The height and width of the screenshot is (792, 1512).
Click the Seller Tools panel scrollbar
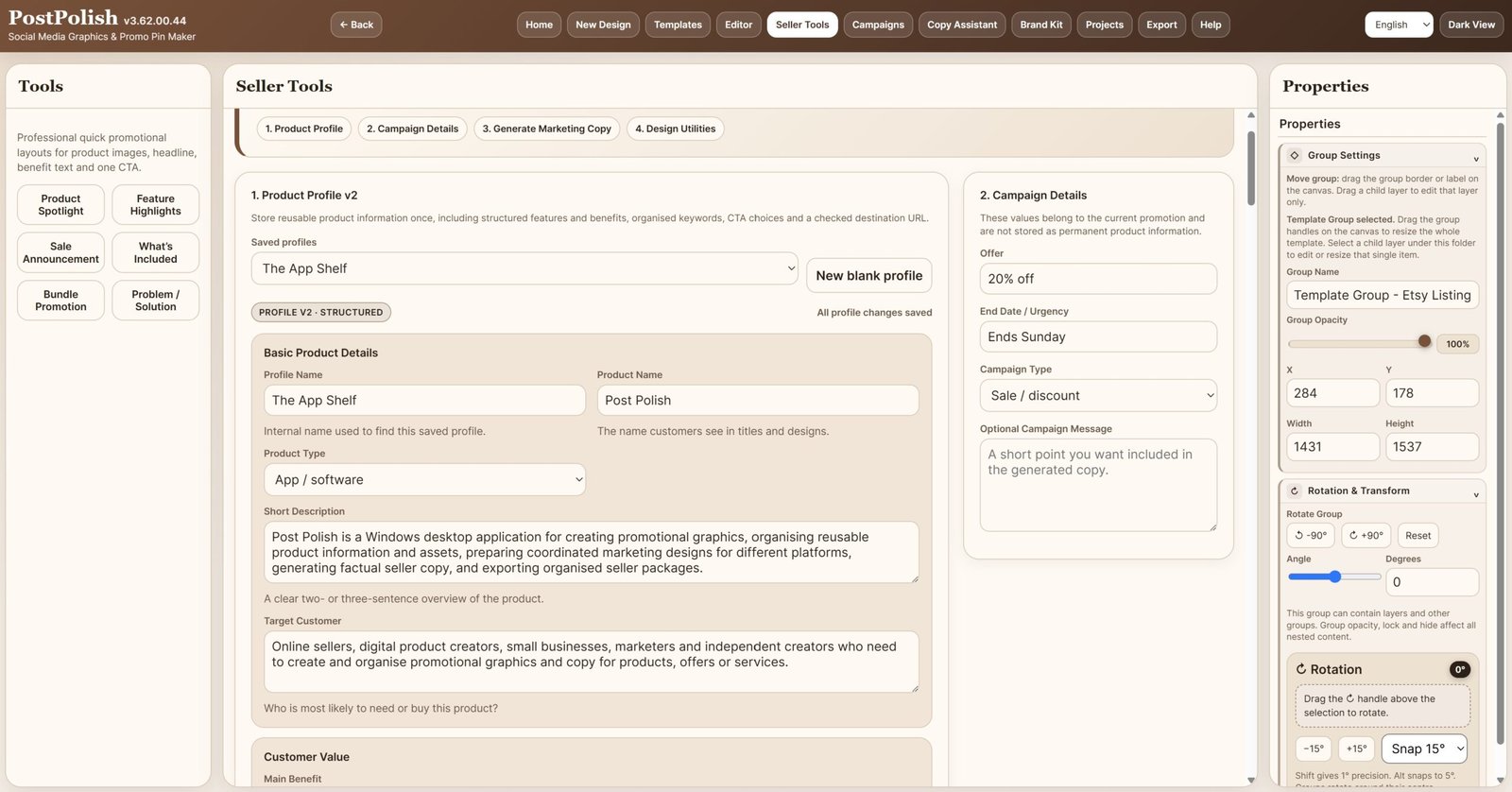pyautogui.click(x=1251, y=167)
